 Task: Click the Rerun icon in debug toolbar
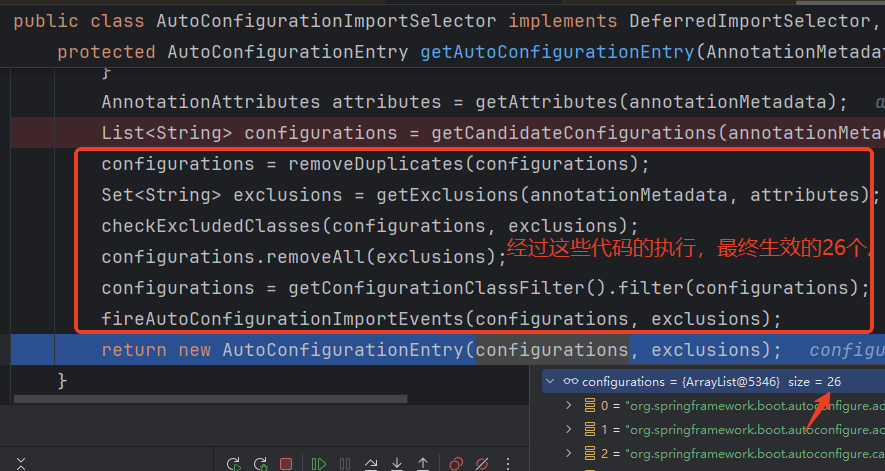click(234, 463)
